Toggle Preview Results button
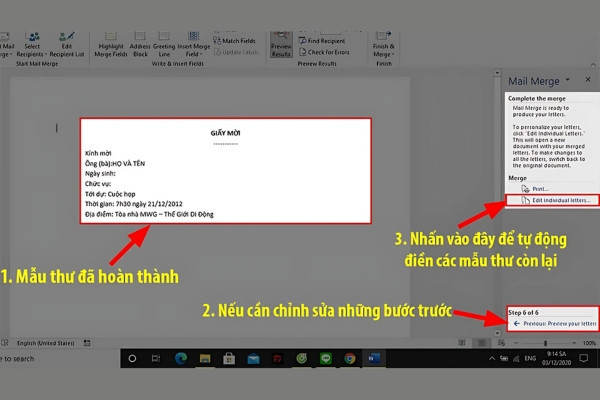The image size is (600, 400). 281,45
